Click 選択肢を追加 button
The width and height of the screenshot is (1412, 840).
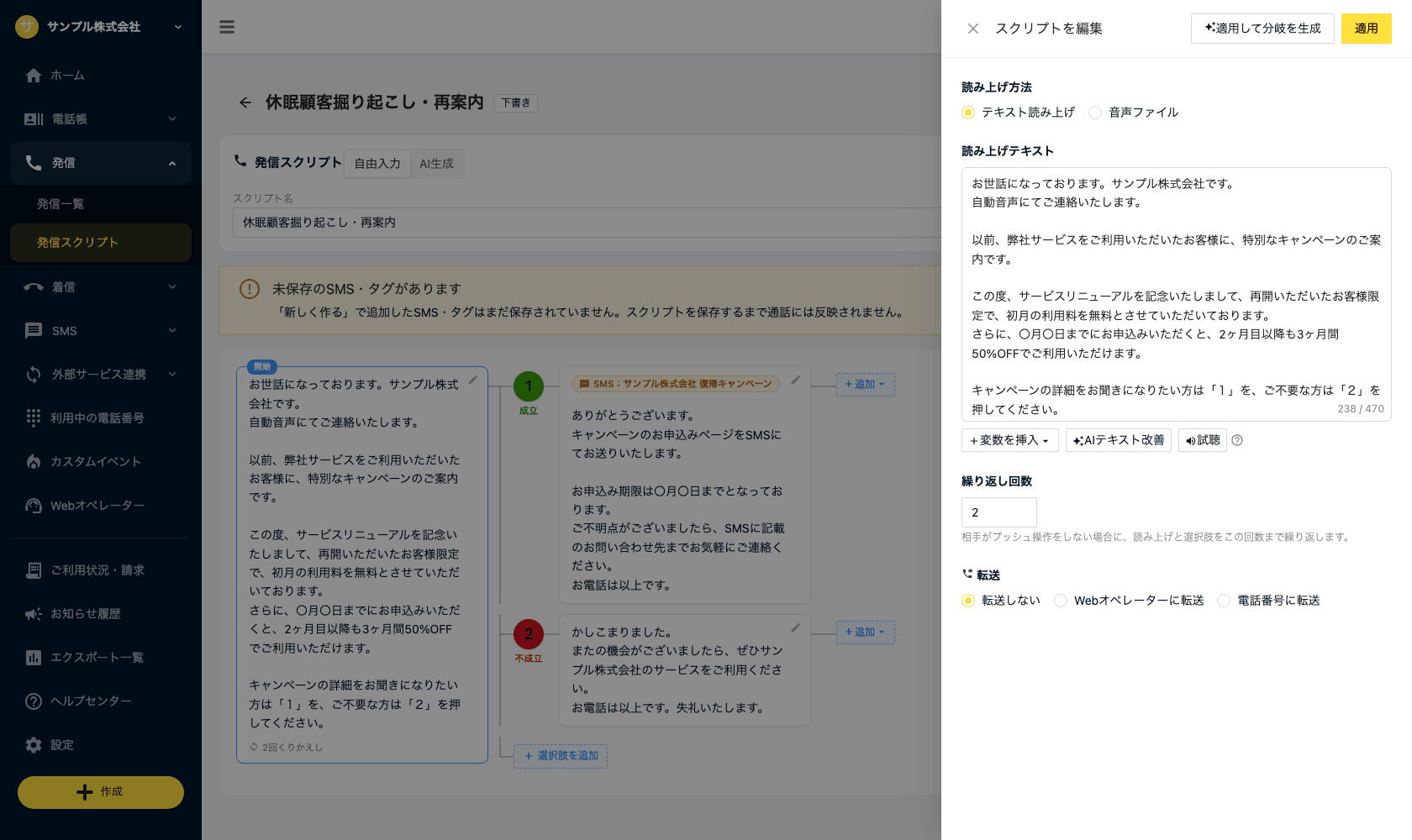pyautogui.click(x=561, y=756)
